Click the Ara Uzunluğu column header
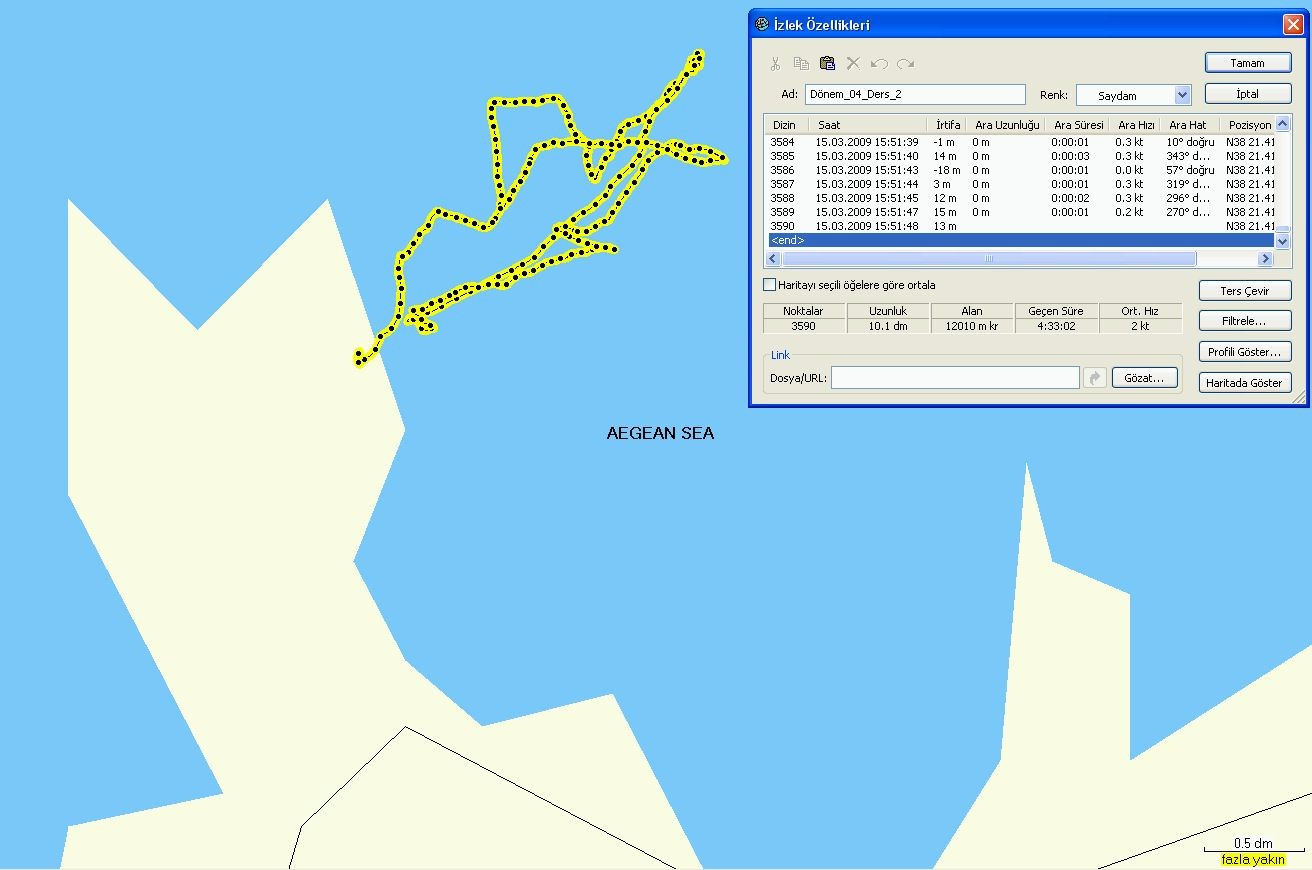 [1007, 125]
